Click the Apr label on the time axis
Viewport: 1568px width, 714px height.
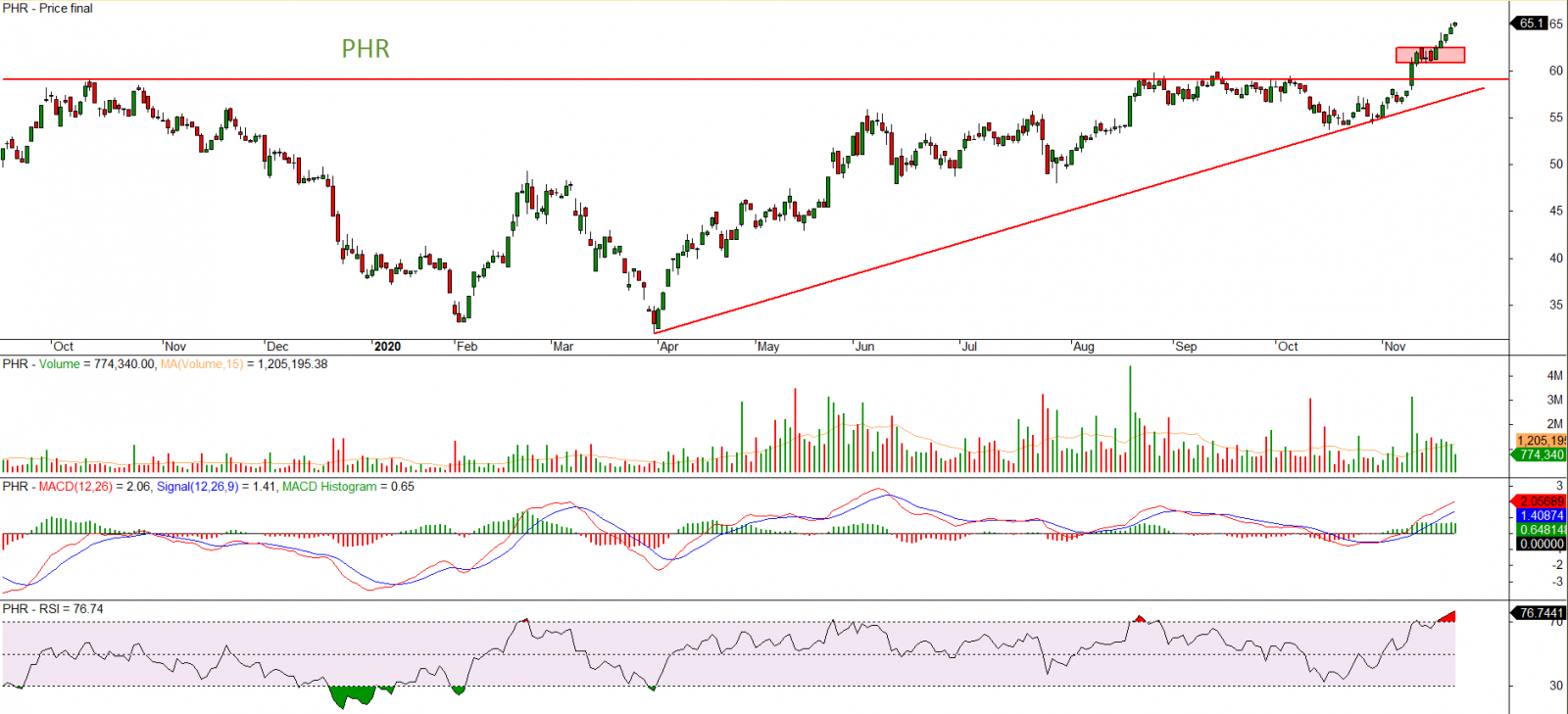pos(669,347)
